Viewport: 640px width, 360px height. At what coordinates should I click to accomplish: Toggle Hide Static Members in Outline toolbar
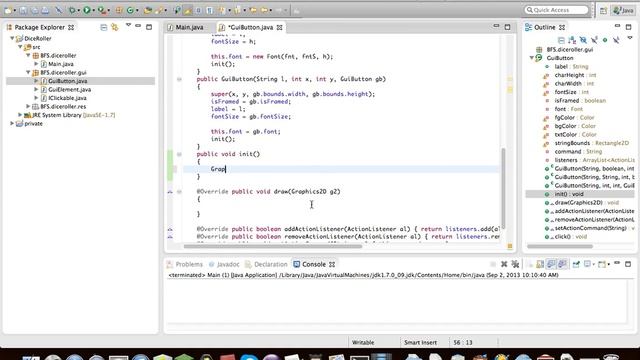click(594, 40)
